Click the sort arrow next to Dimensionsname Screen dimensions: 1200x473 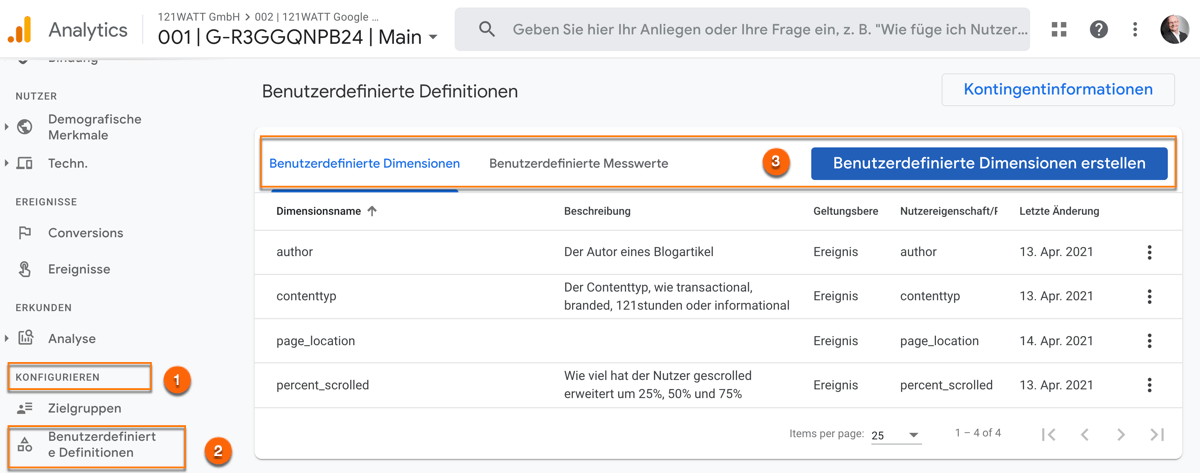372,211
